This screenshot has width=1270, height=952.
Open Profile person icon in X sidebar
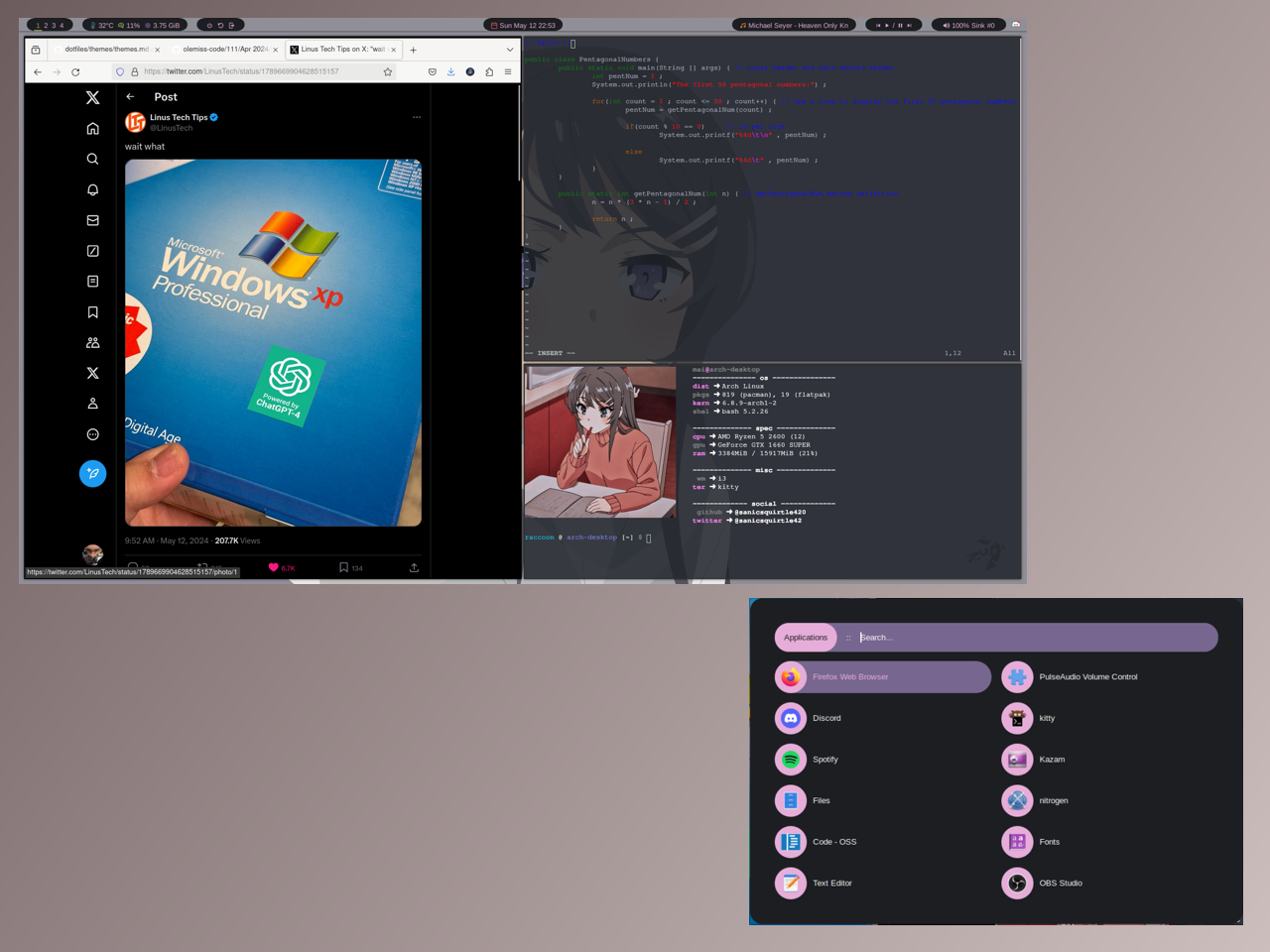tap(92, 404)
